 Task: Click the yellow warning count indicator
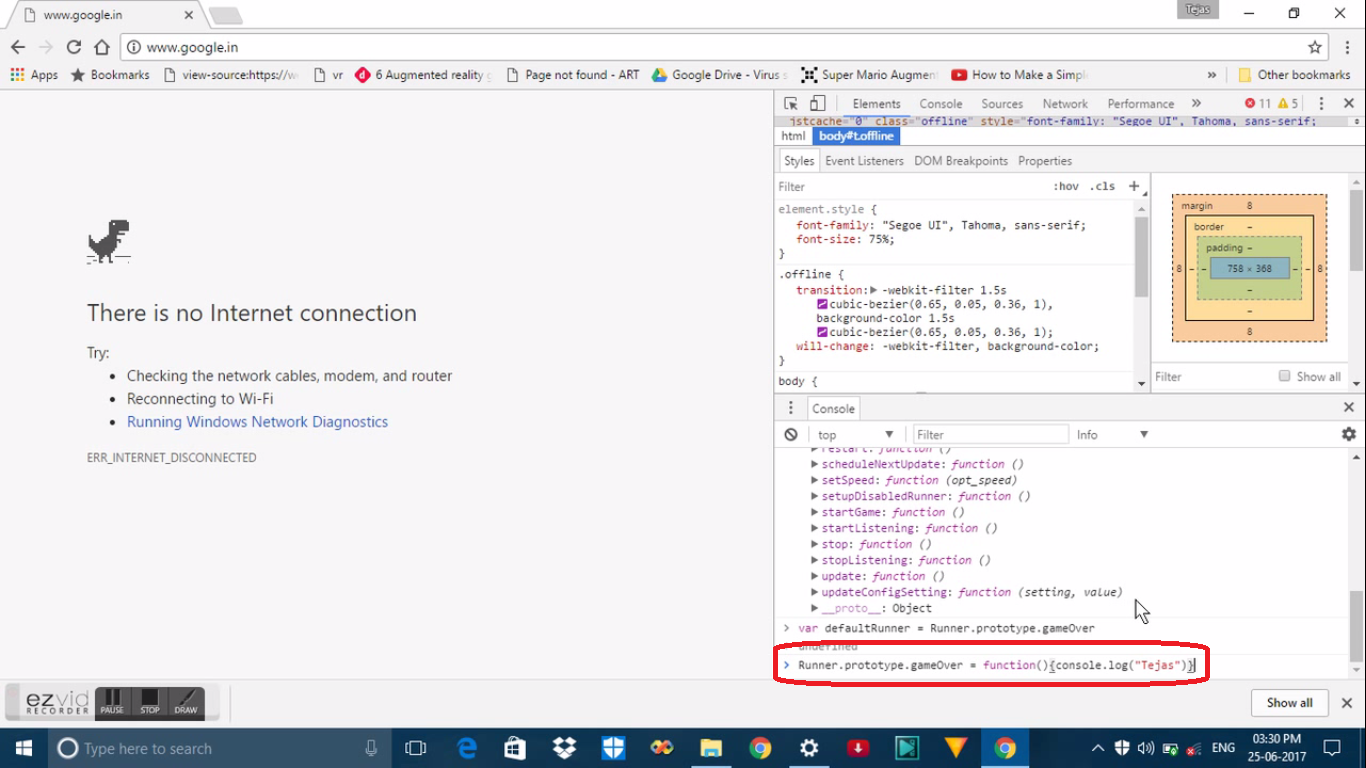click(1287, 104)
